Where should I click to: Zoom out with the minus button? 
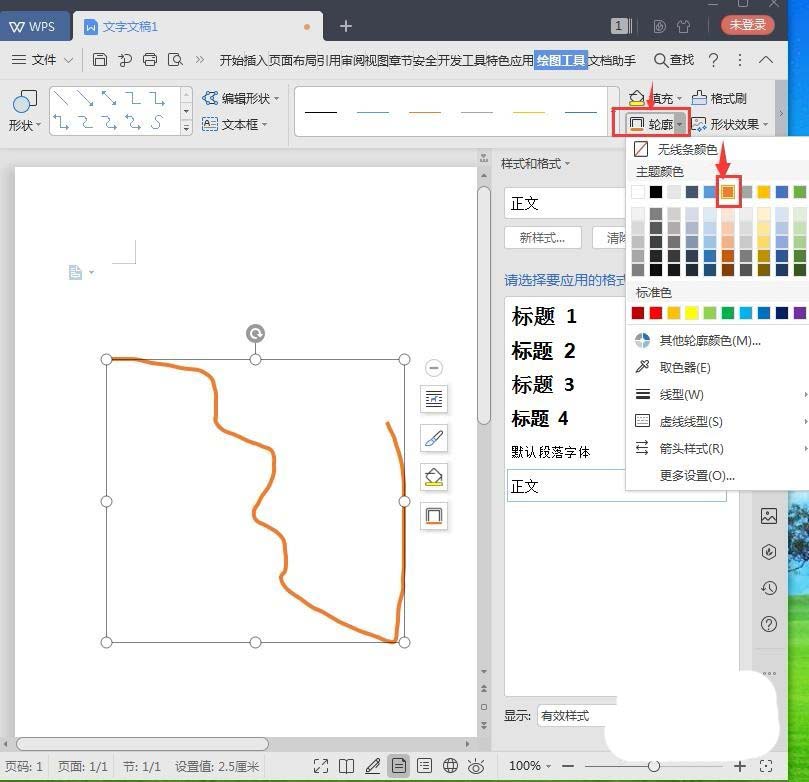(x=568, y=766)
